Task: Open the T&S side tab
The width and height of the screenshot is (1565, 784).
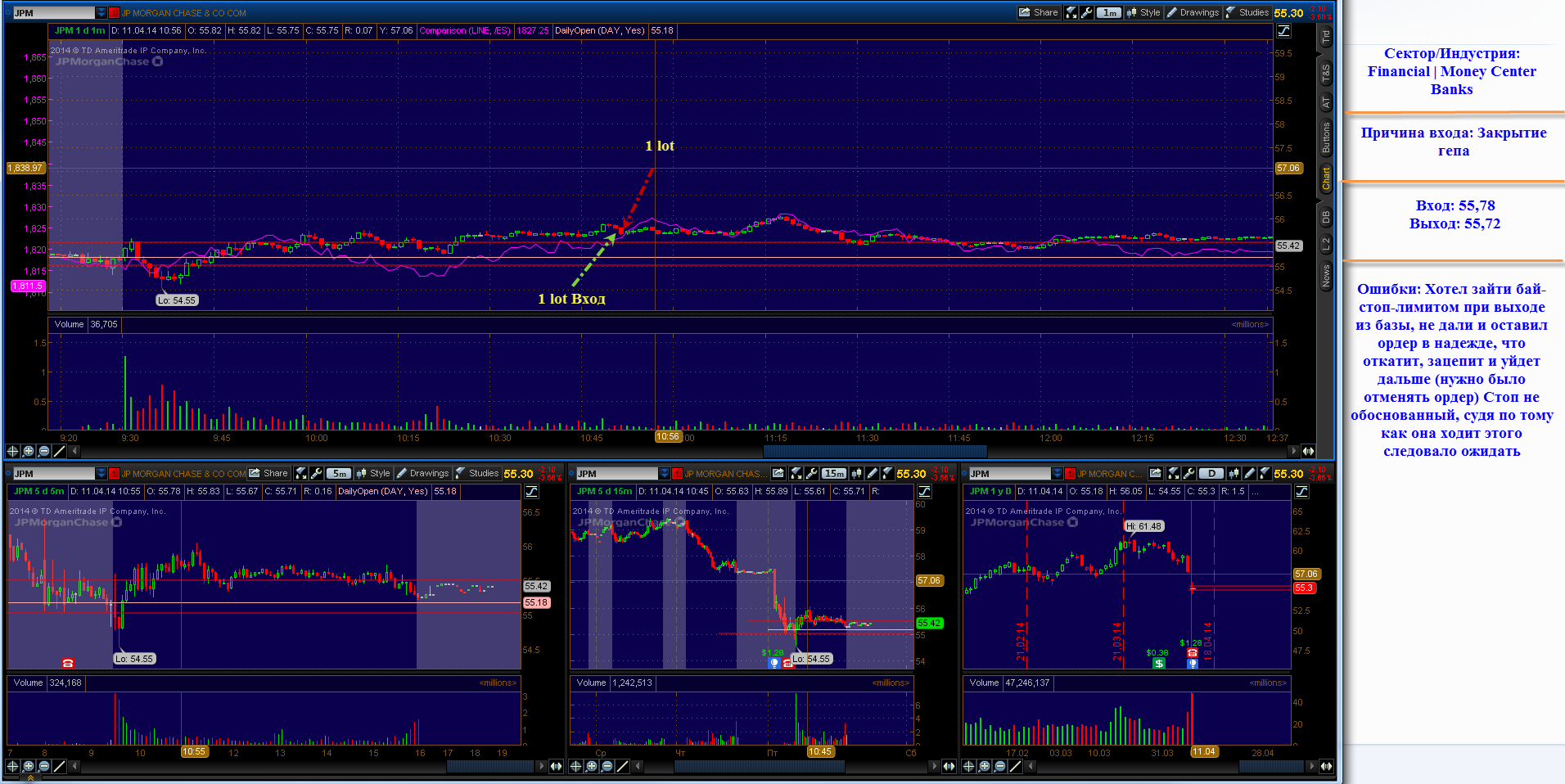Action: [x=1326, y=74]
